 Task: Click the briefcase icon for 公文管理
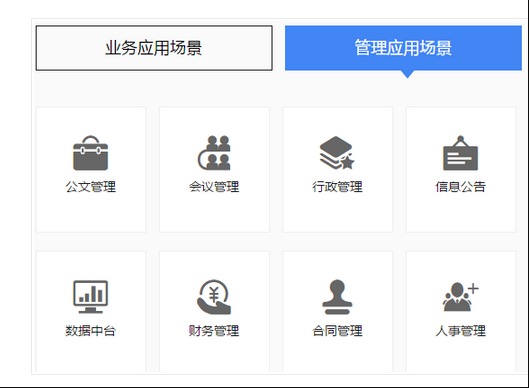coord(91,153)
